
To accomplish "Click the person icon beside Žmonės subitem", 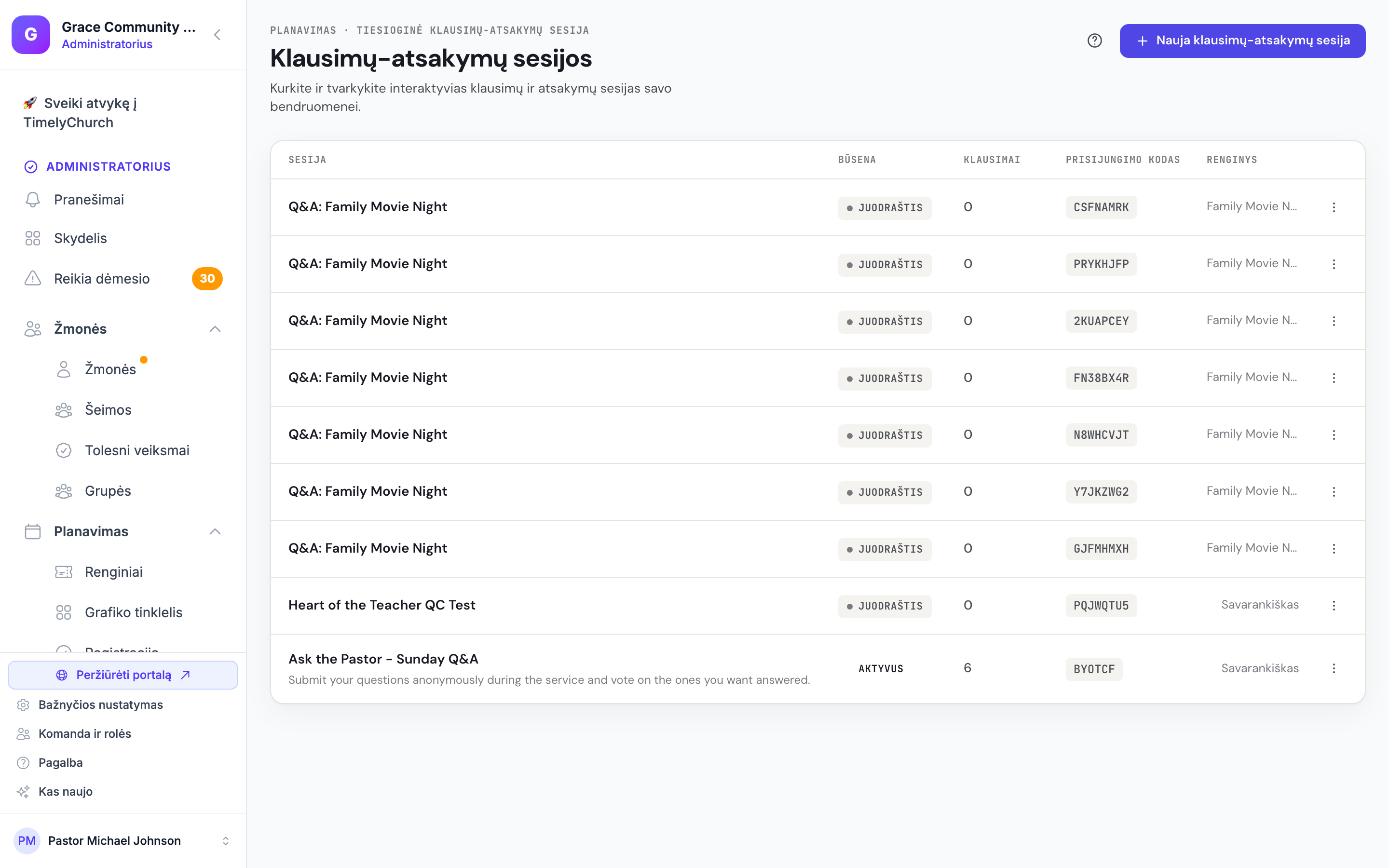I will [64, 369].
